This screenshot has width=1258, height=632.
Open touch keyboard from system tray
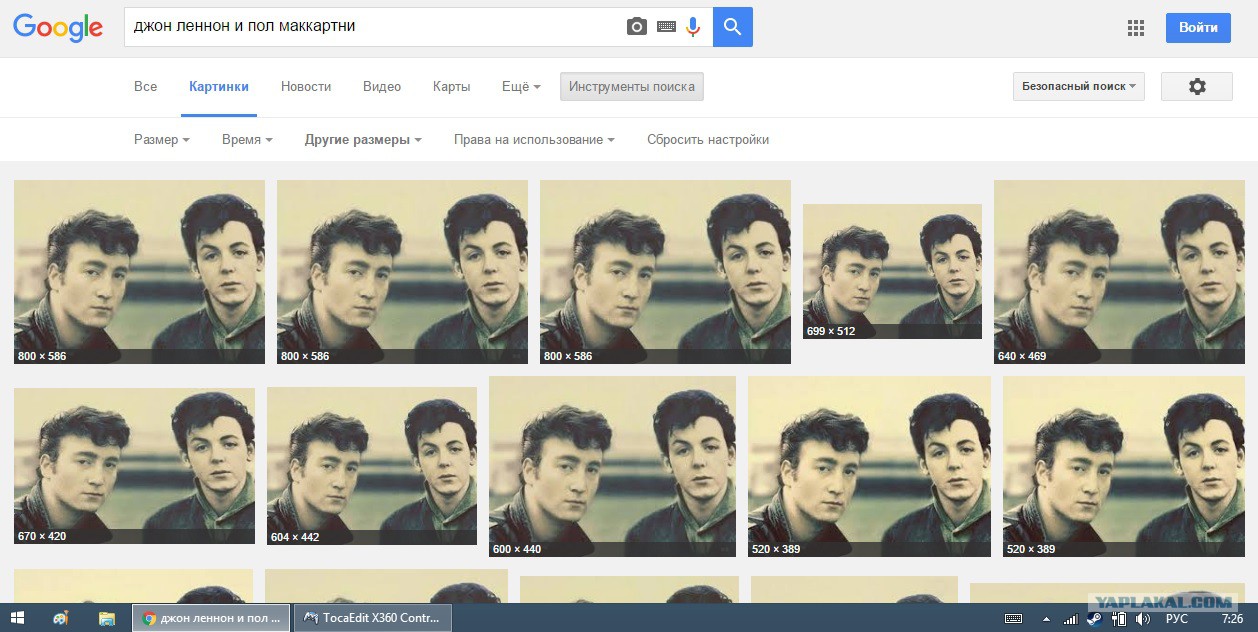(x=1013, y=619)
